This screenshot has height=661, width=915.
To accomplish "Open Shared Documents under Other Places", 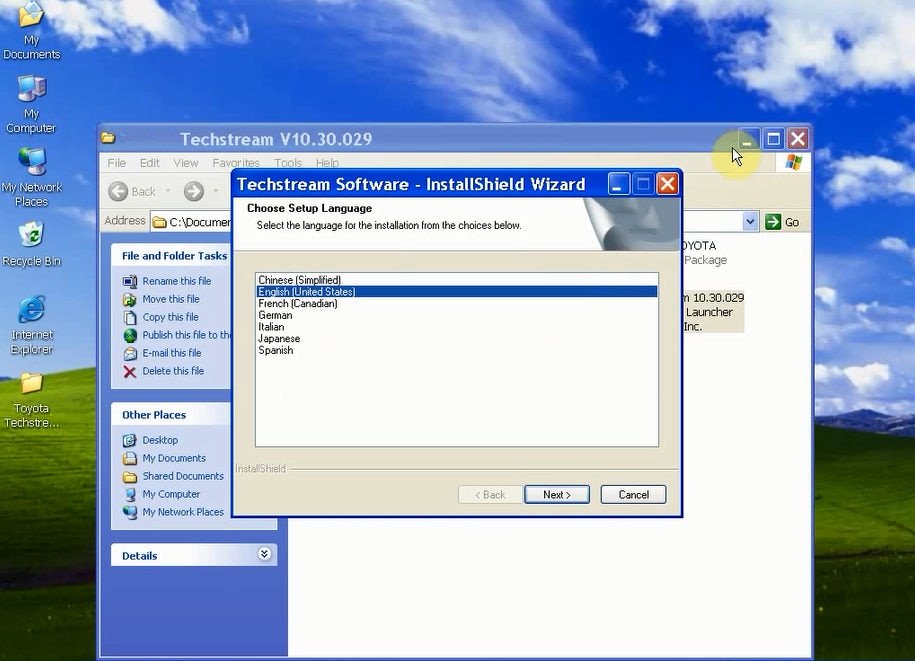I will click(x=183, y=476).
